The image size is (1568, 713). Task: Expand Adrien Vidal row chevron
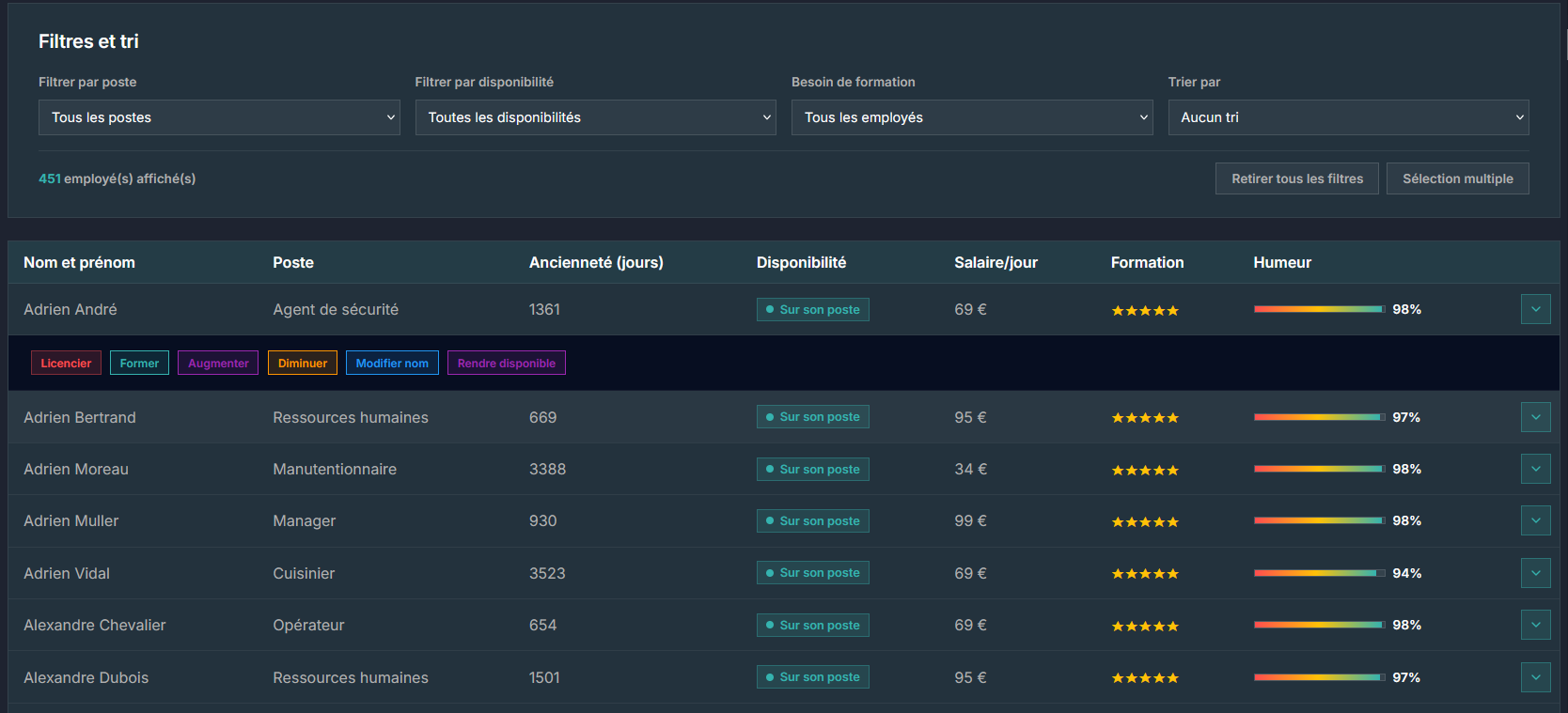coord(1536,573)
